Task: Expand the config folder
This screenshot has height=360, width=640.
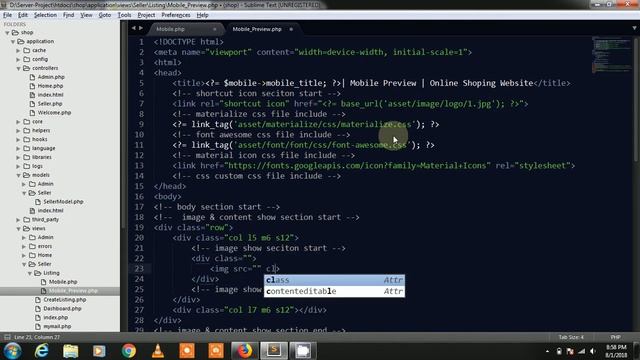Action: click(18, 60)
